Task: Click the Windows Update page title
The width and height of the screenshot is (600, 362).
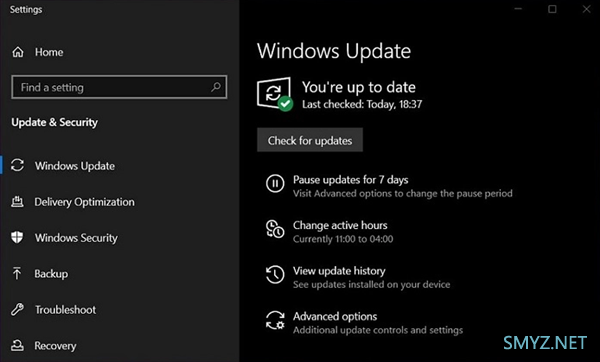Action: pos(334,51)
